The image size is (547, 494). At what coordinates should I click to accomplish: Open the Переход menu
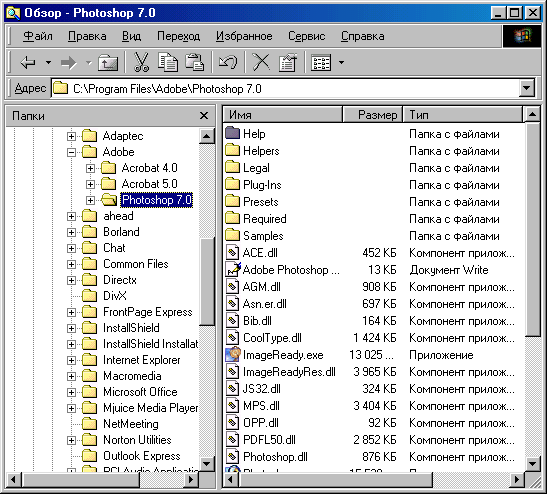[178, 36]
